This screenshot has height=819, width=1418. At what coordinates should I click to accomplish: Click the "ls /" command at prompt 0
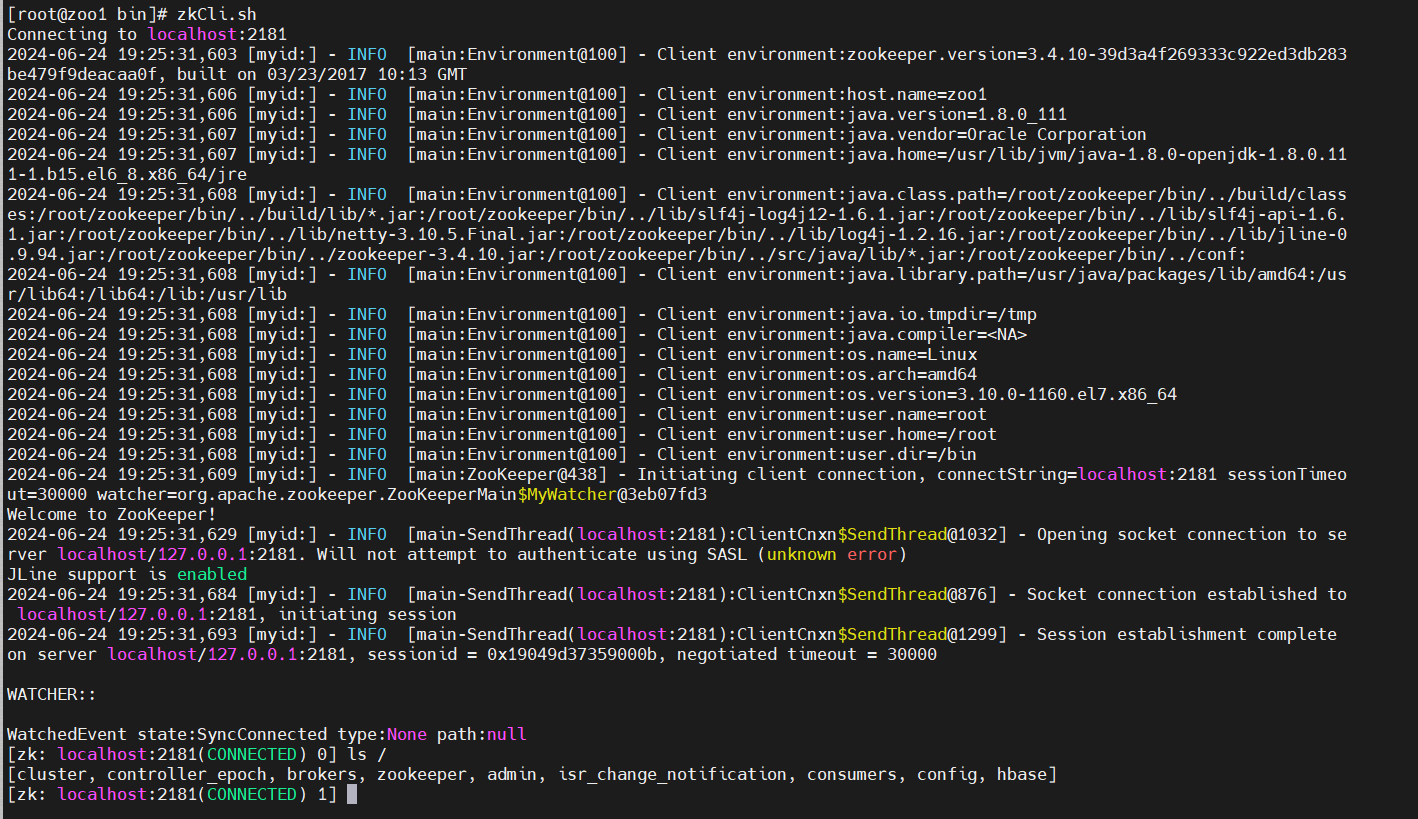coord(367,754)
